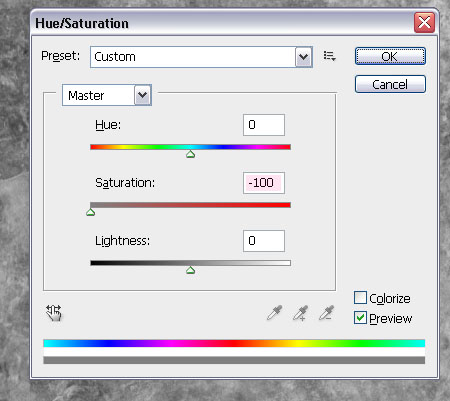Click the bottom gray output color bar

point(234,360)
